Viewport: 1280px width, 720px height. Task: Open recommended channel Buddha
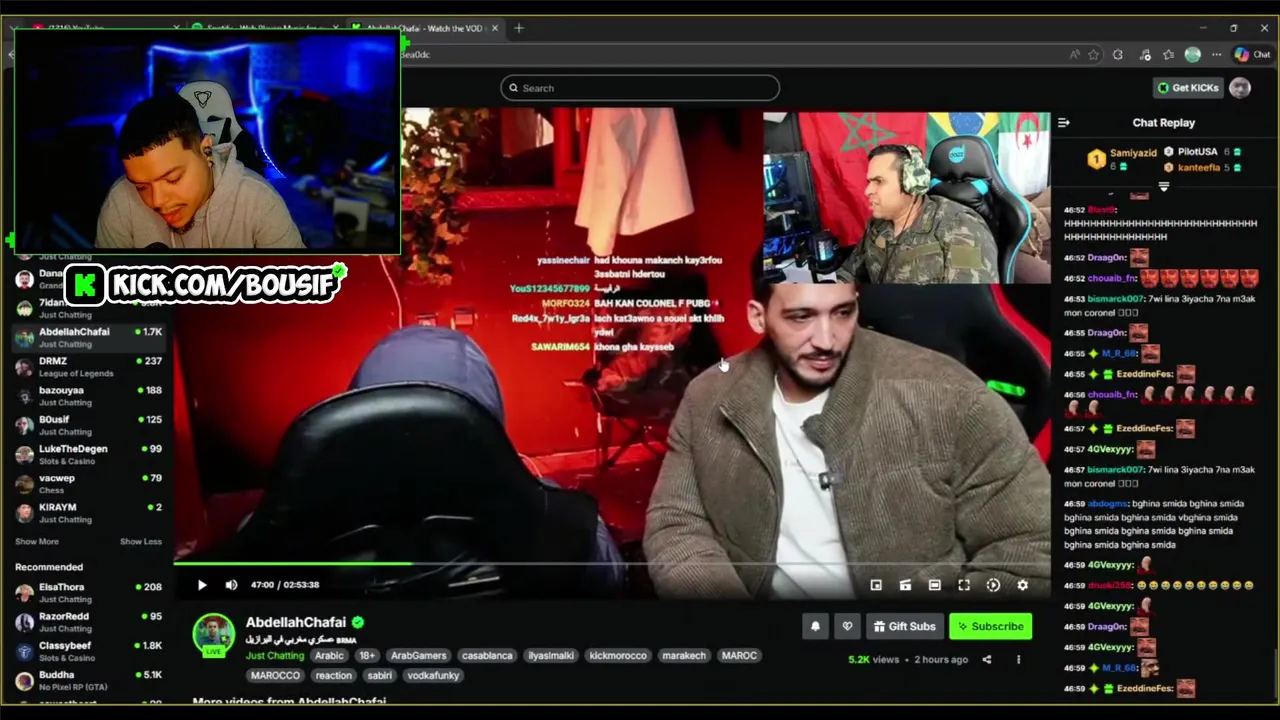click(88, 680)
